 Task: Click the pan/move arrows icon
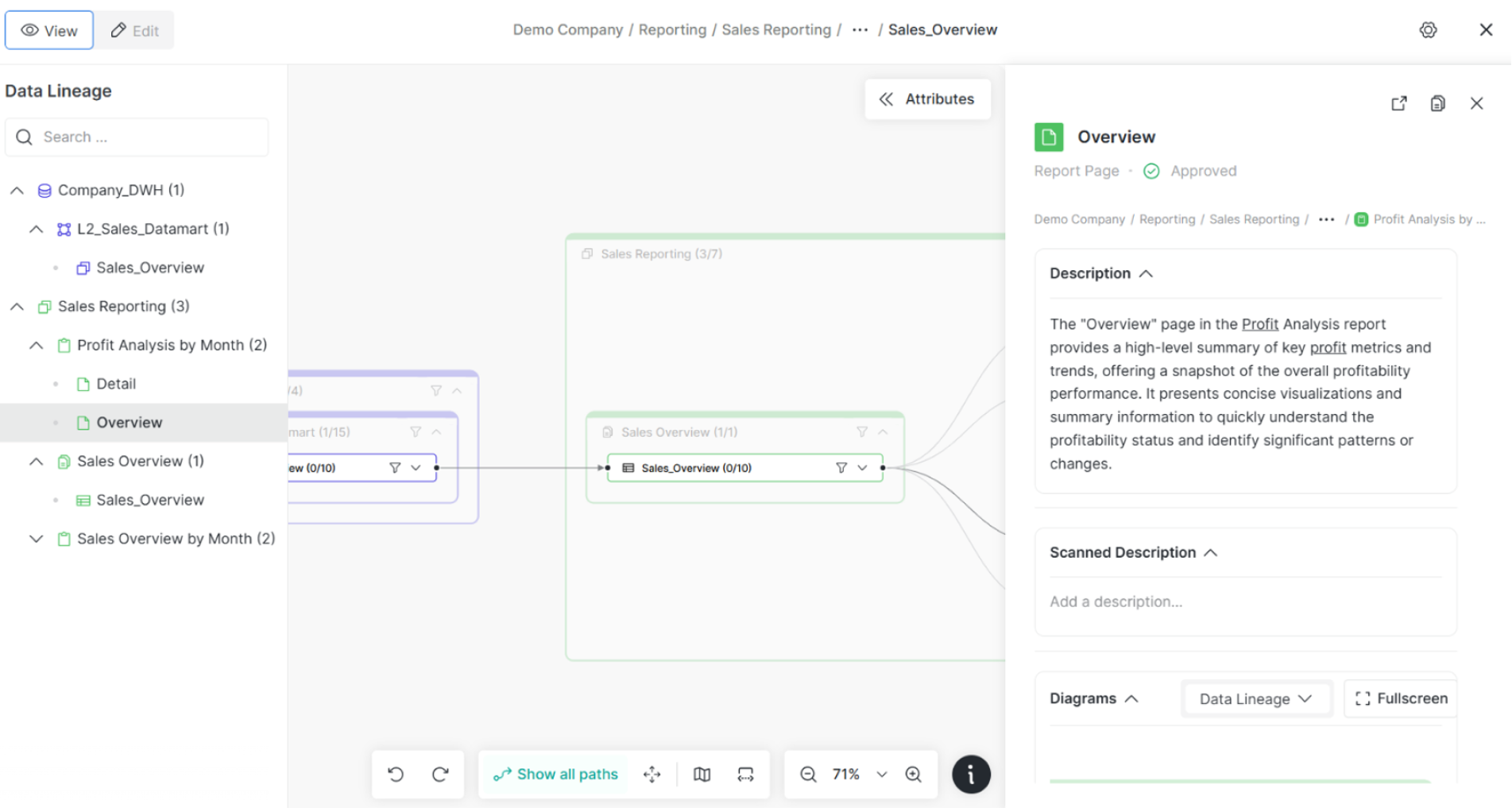652,774
